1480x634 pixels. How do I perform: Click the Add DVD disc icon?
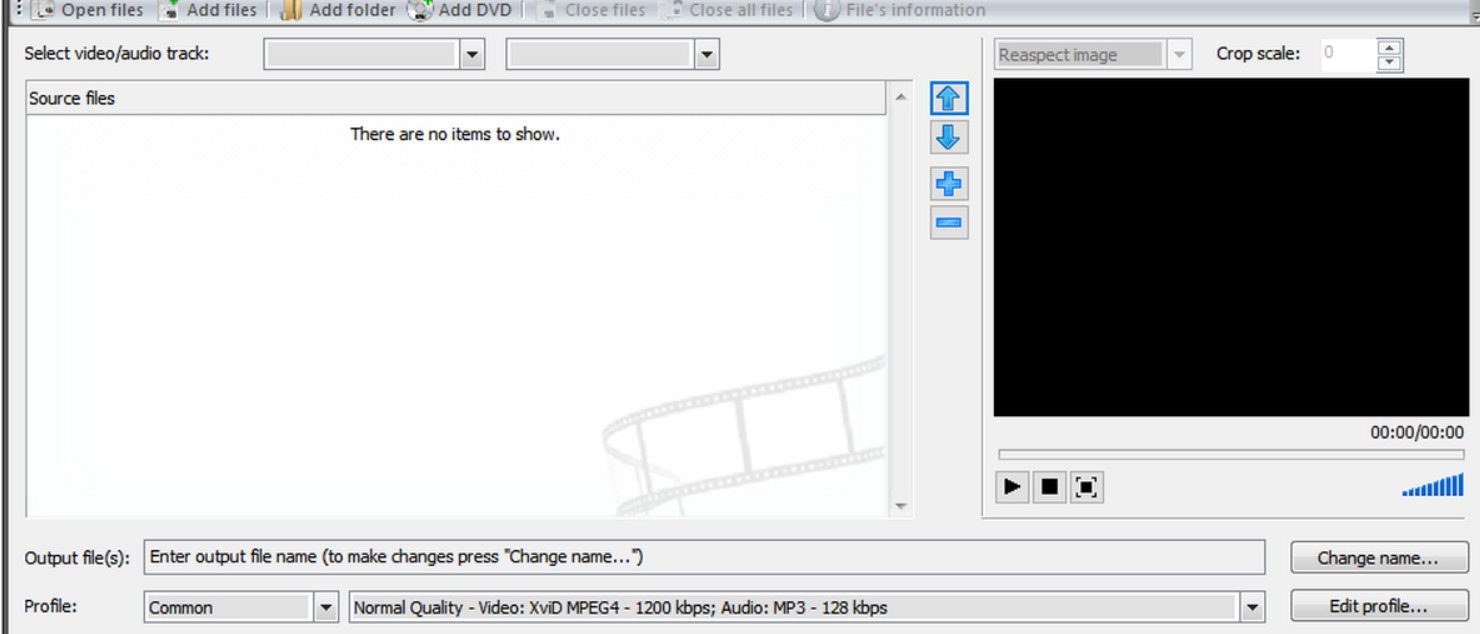tap(420, 10)
